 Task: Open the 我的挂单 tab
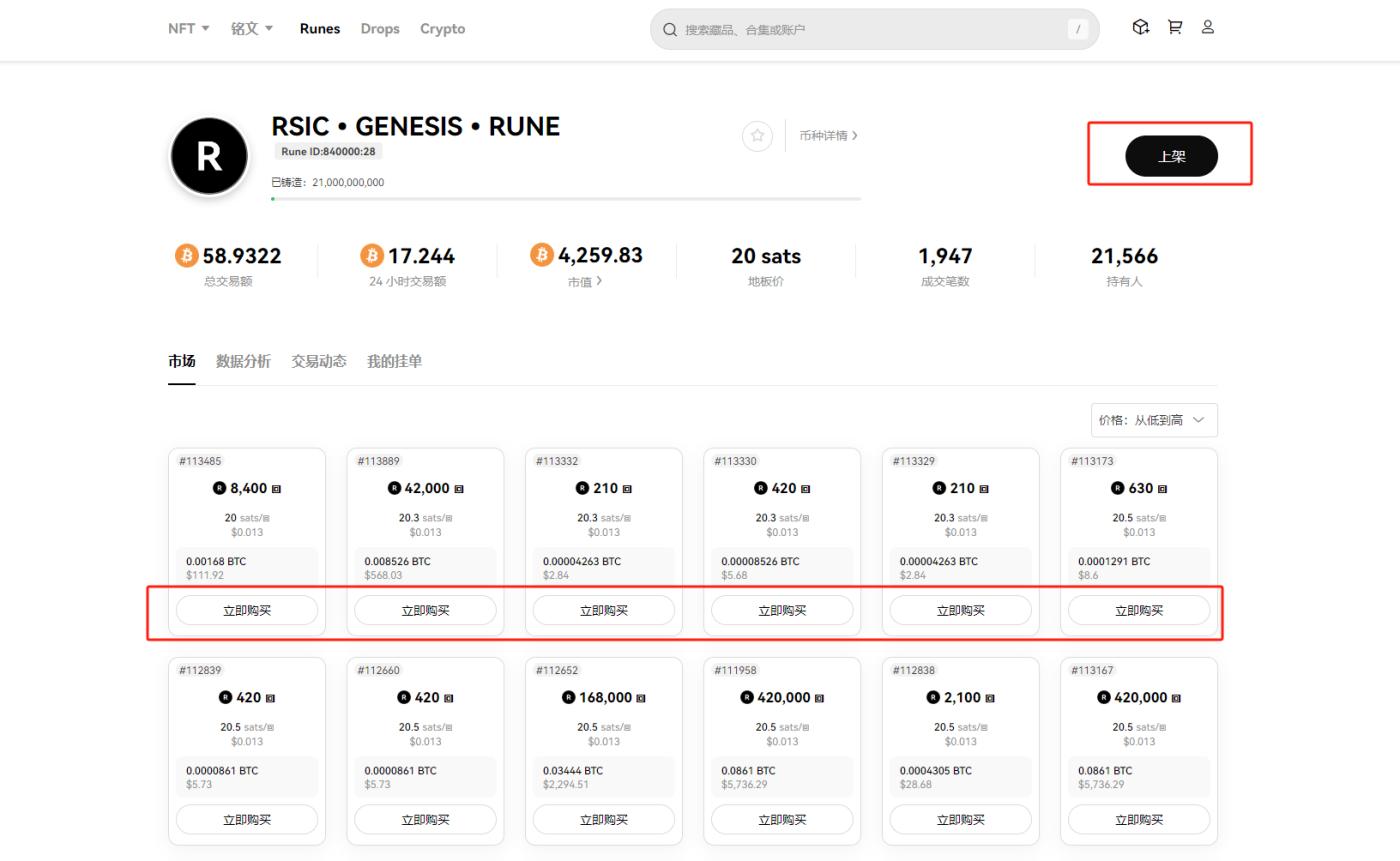pos(394,361)
